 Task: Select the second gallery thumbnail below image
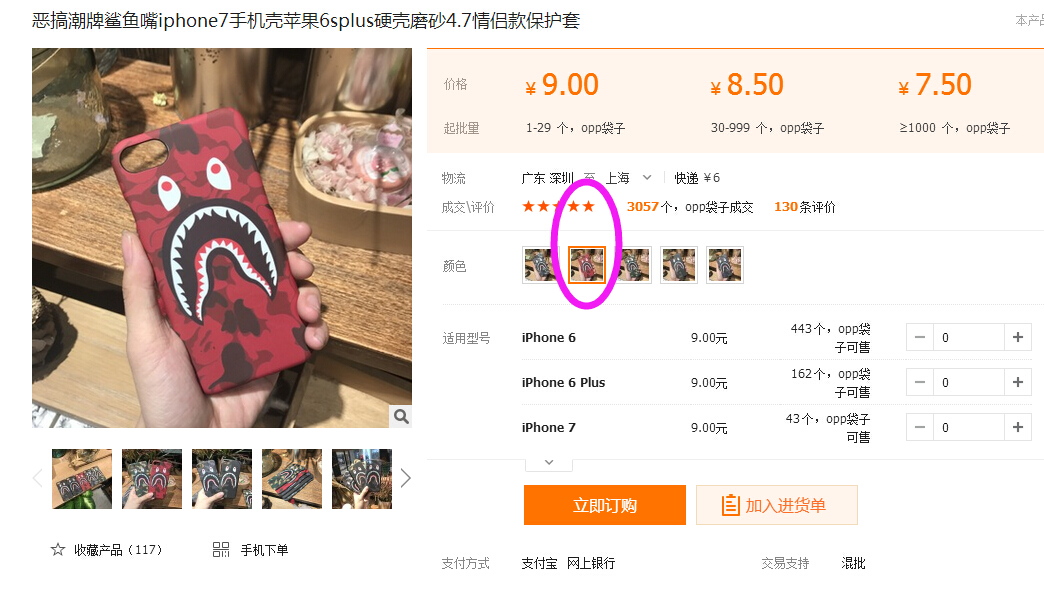pyautogui.click(x=152, y=479)
